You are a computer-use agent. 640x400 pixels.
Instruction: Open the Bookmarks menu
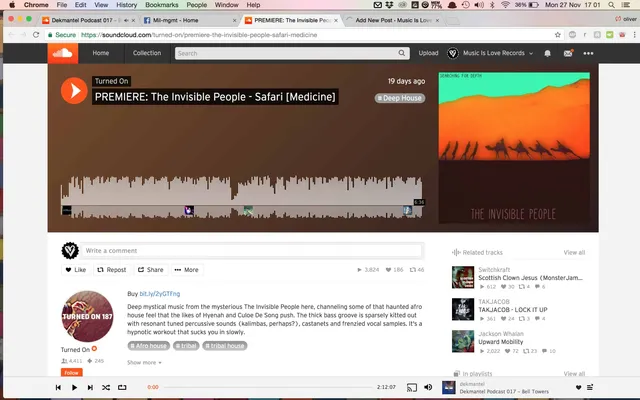click(x=162, y=5)
